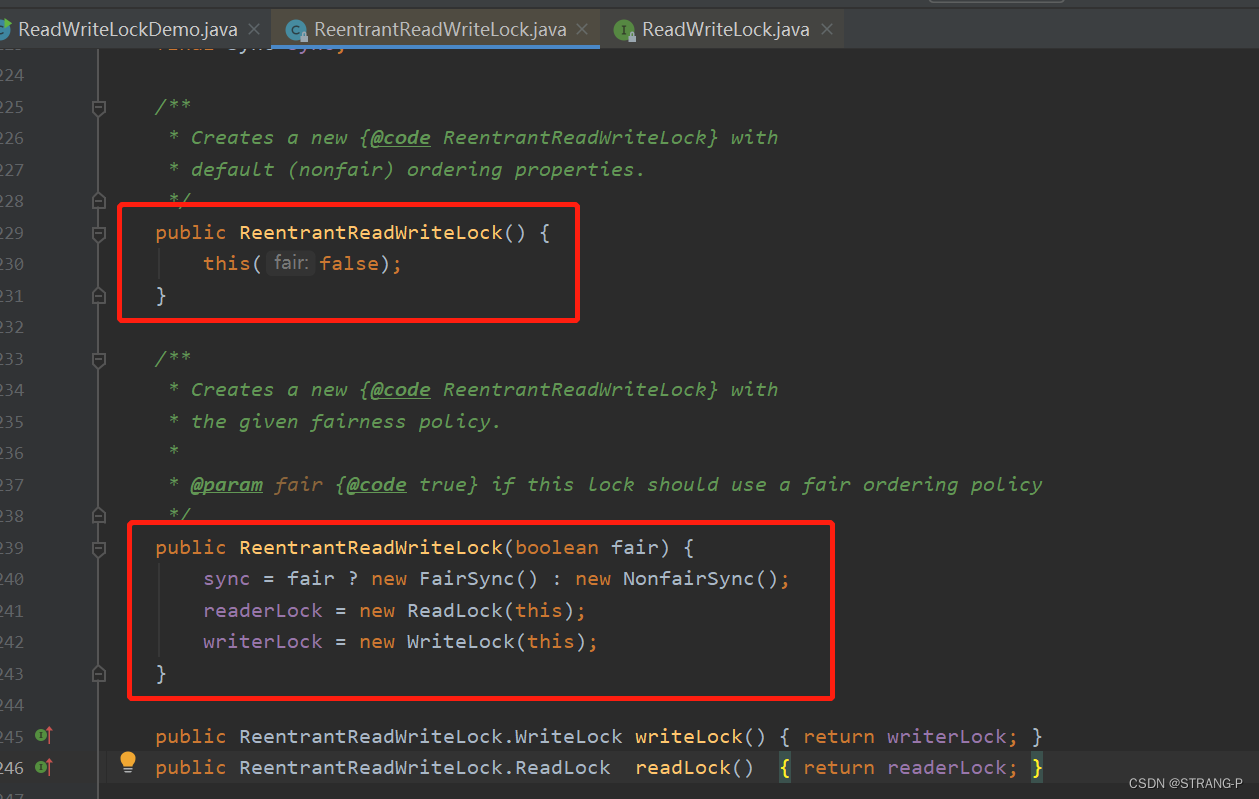Click 'readerLock' in the new ReadLock assignment
The height and width of the screenshot is (799, 1259).
263,611
